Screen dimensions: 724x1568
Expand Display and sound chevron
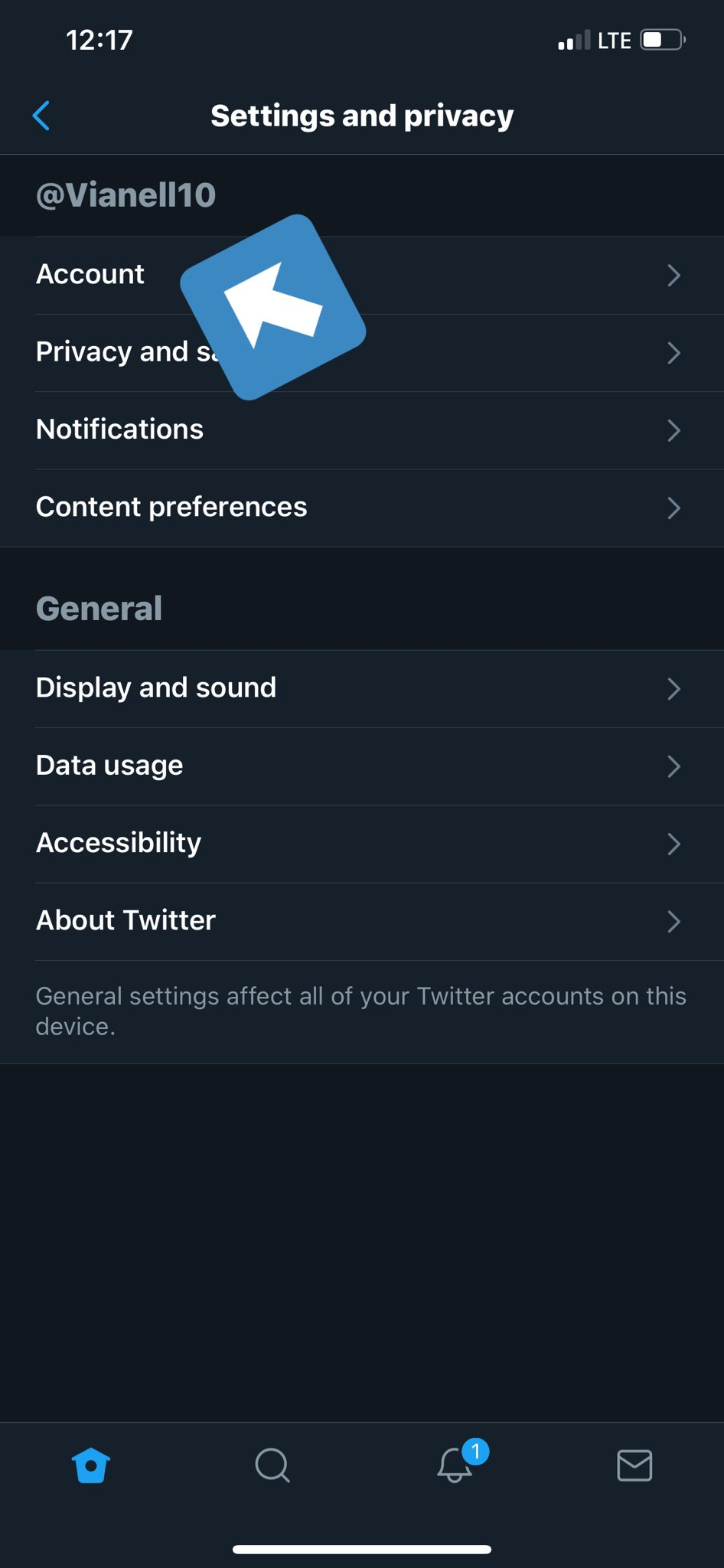(x=673, y=689)
